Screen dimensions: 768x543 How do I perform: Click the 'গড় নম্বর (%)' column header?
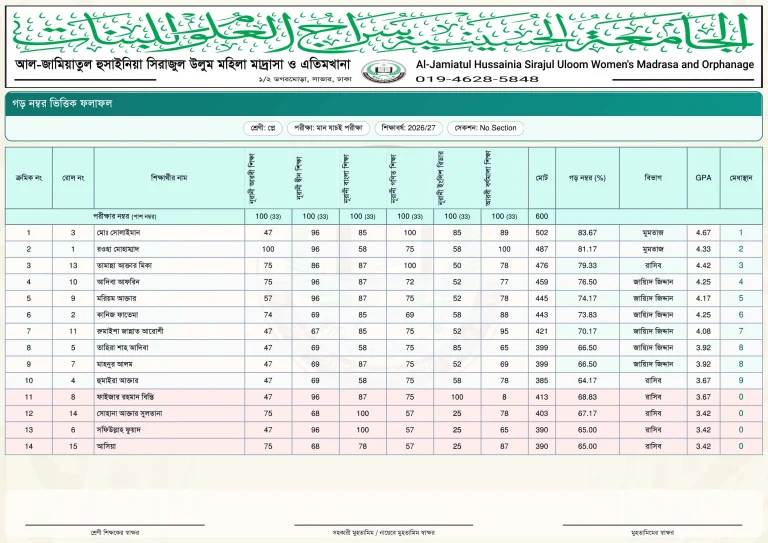pos(587,178)
